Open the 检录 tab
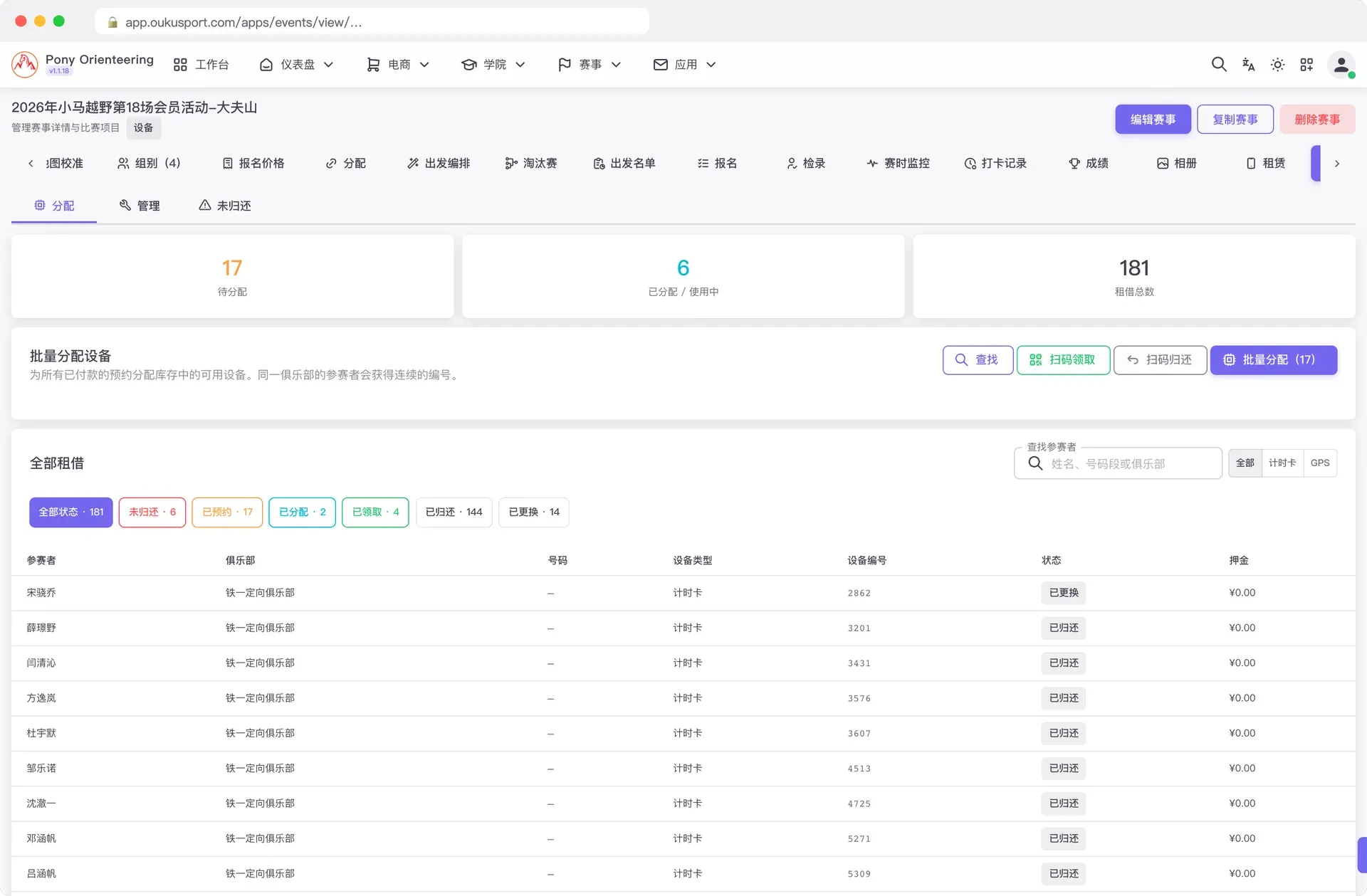The image size is (1367, 896). (806, 164)
